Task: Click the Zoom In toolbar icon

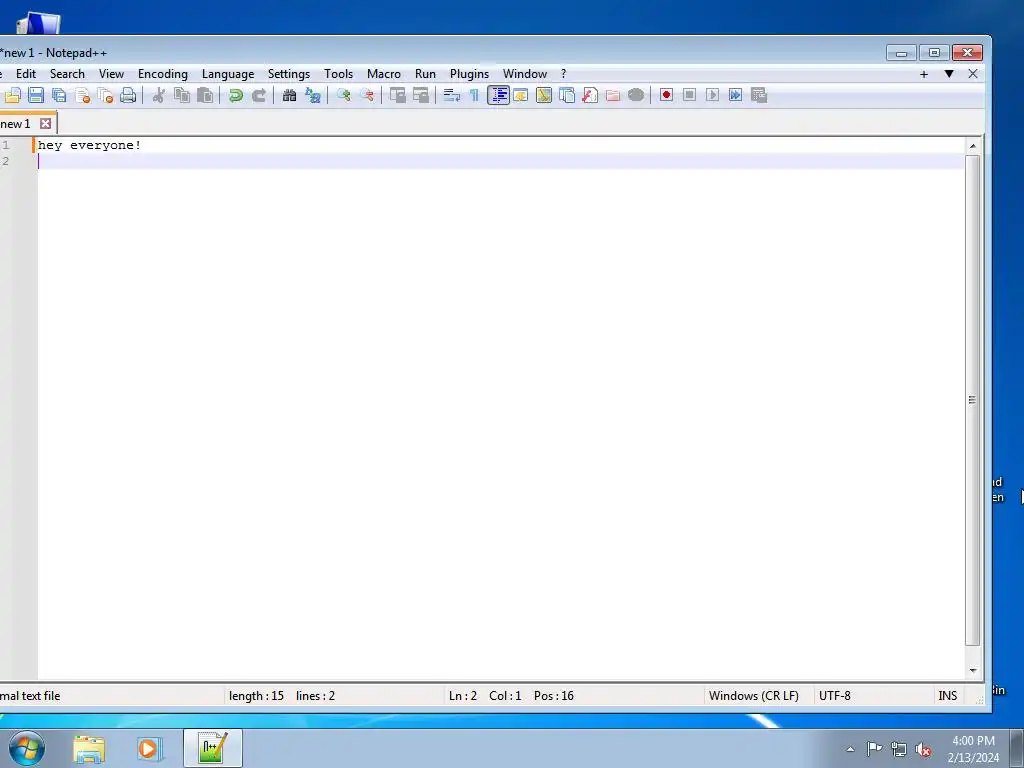Action: point(343,95)
